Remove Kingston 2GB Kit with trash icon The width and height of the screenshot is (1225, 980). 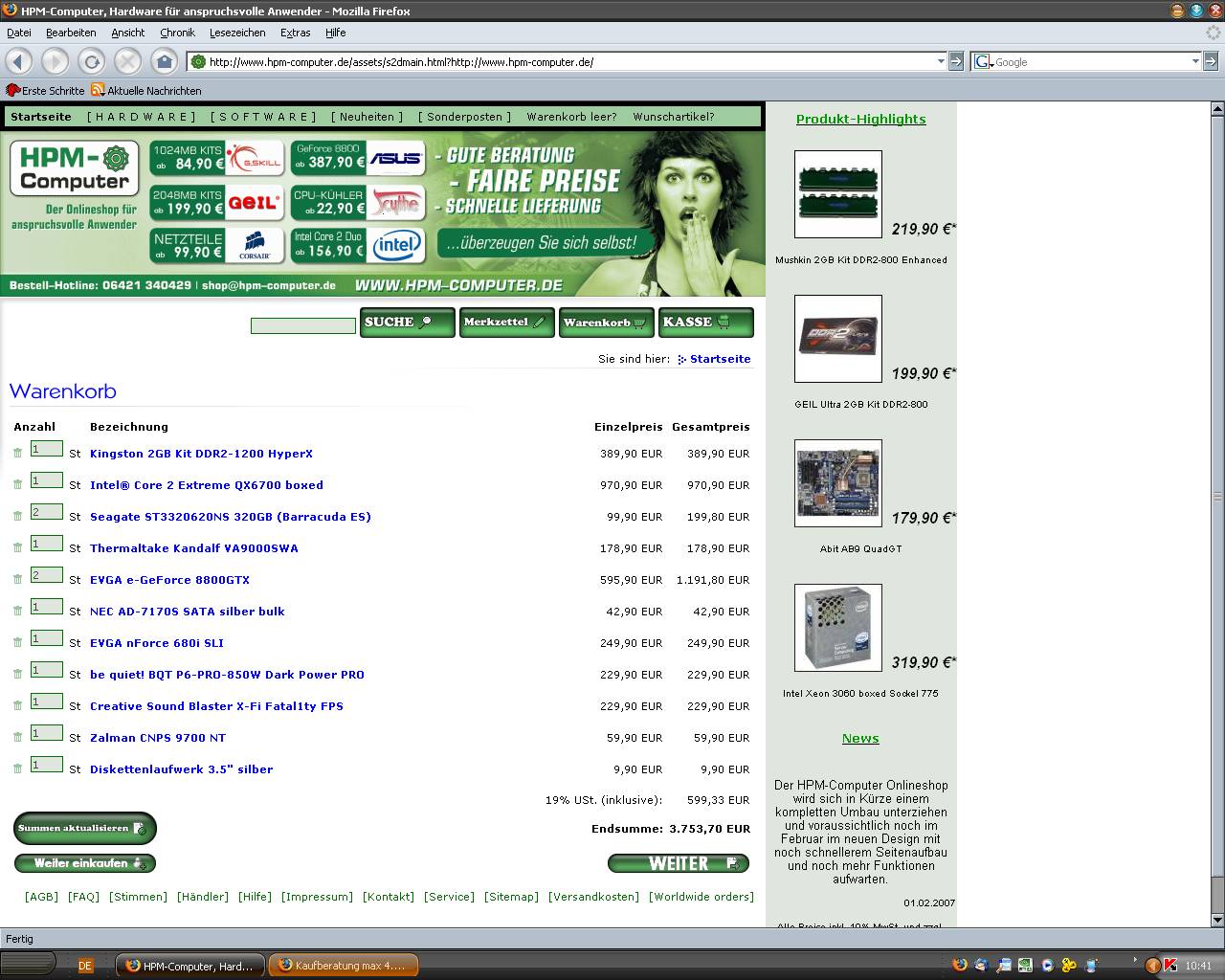(17, 454)
